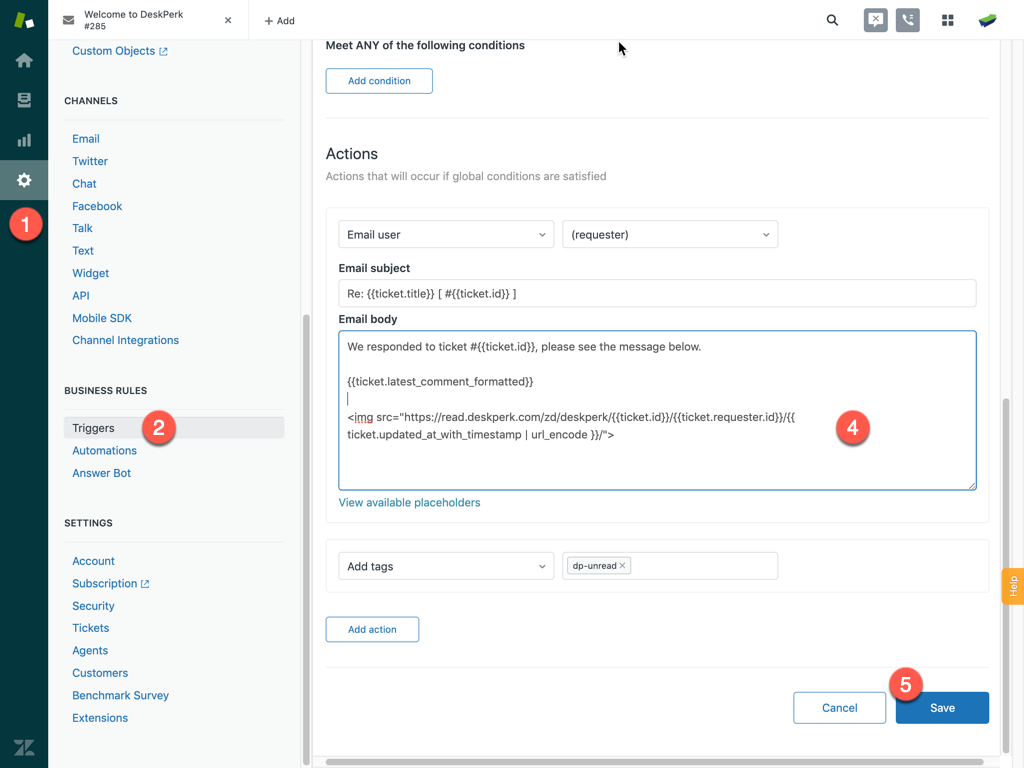Remove the dp-unread tag

(622, 566)
